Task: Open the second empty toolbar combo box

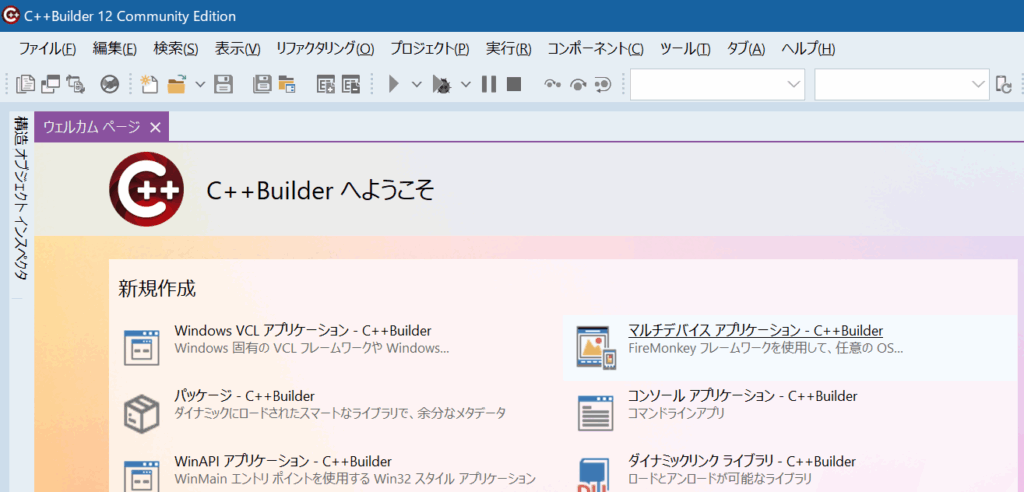Action: pyautogui.click(x=902, y=85)
